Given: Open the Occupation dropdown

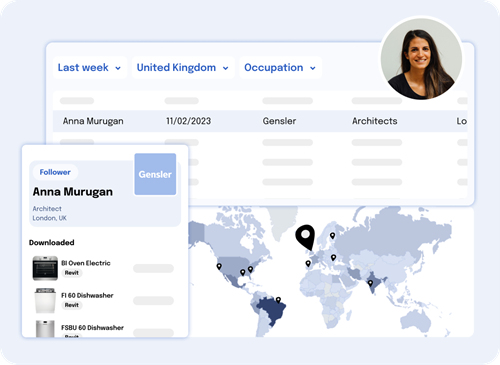Looking at the screenshot, I should tap(280, 68).
